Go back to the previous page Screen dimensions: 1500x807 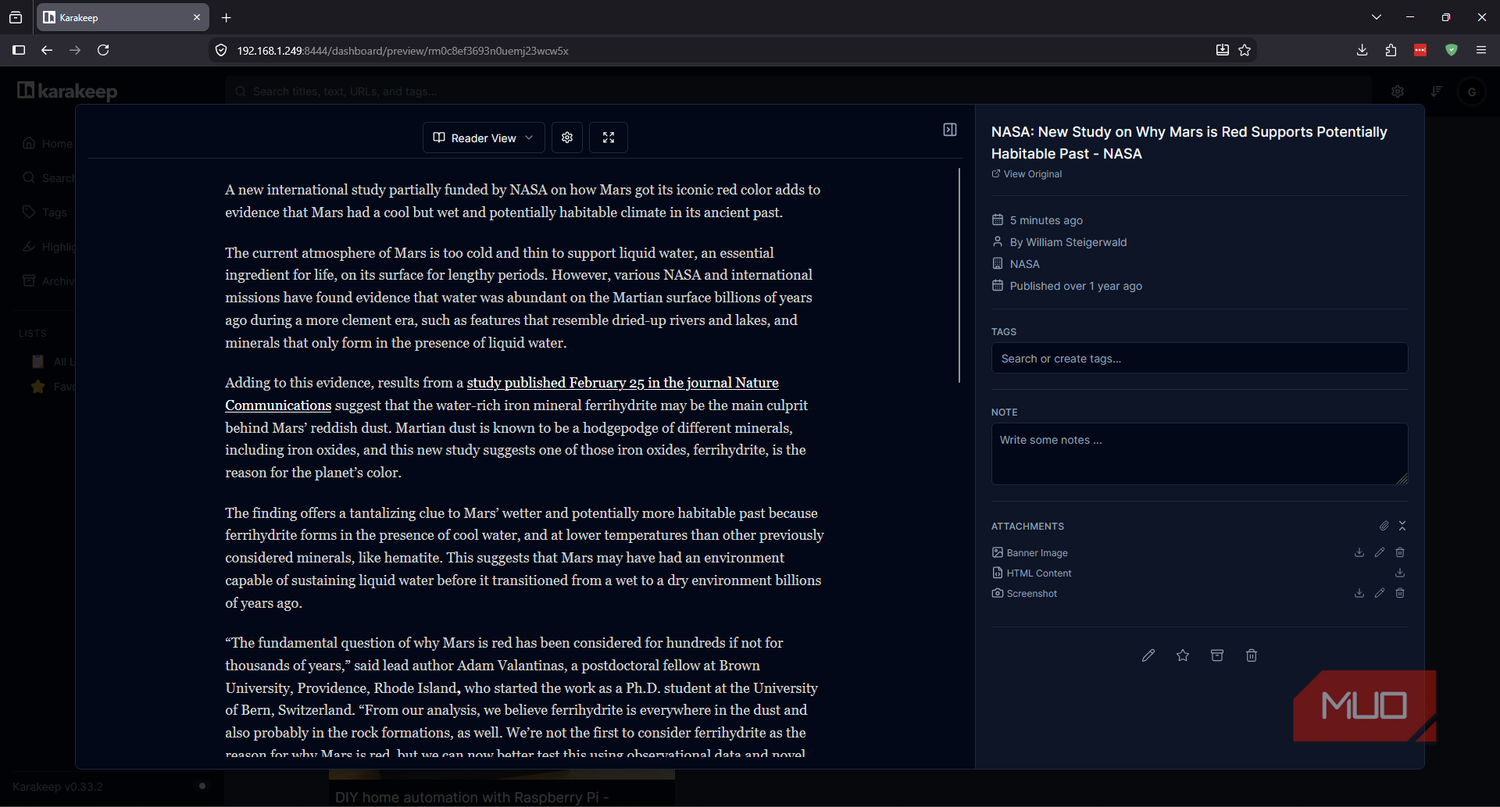tap(47, 50)
